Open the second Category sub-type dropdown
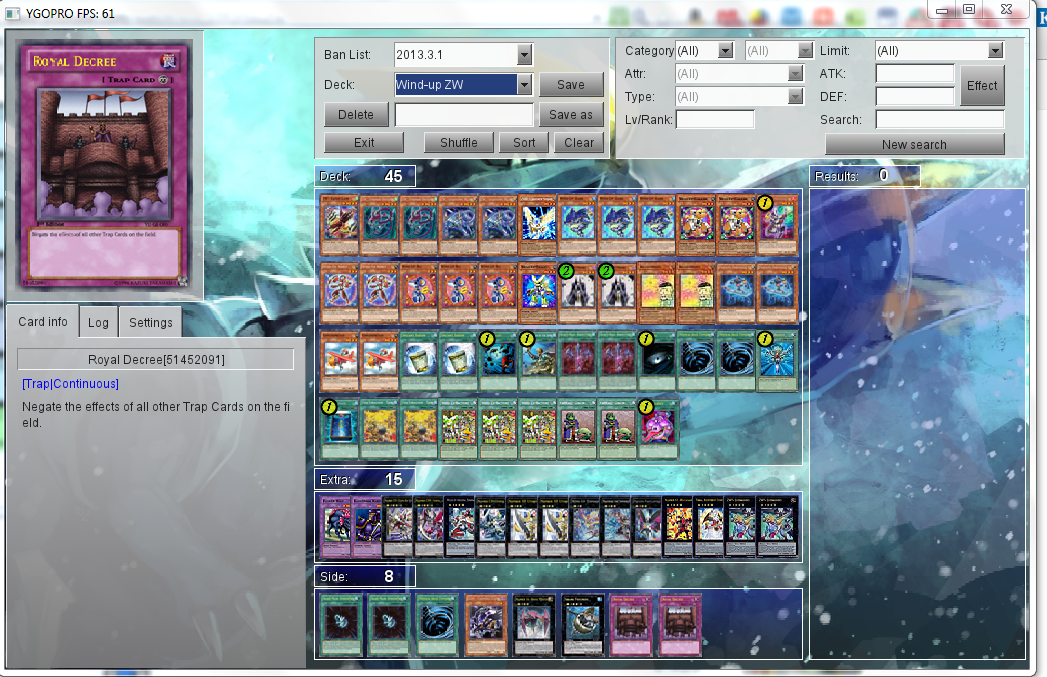1047x677 pixels. coord(805,51)
